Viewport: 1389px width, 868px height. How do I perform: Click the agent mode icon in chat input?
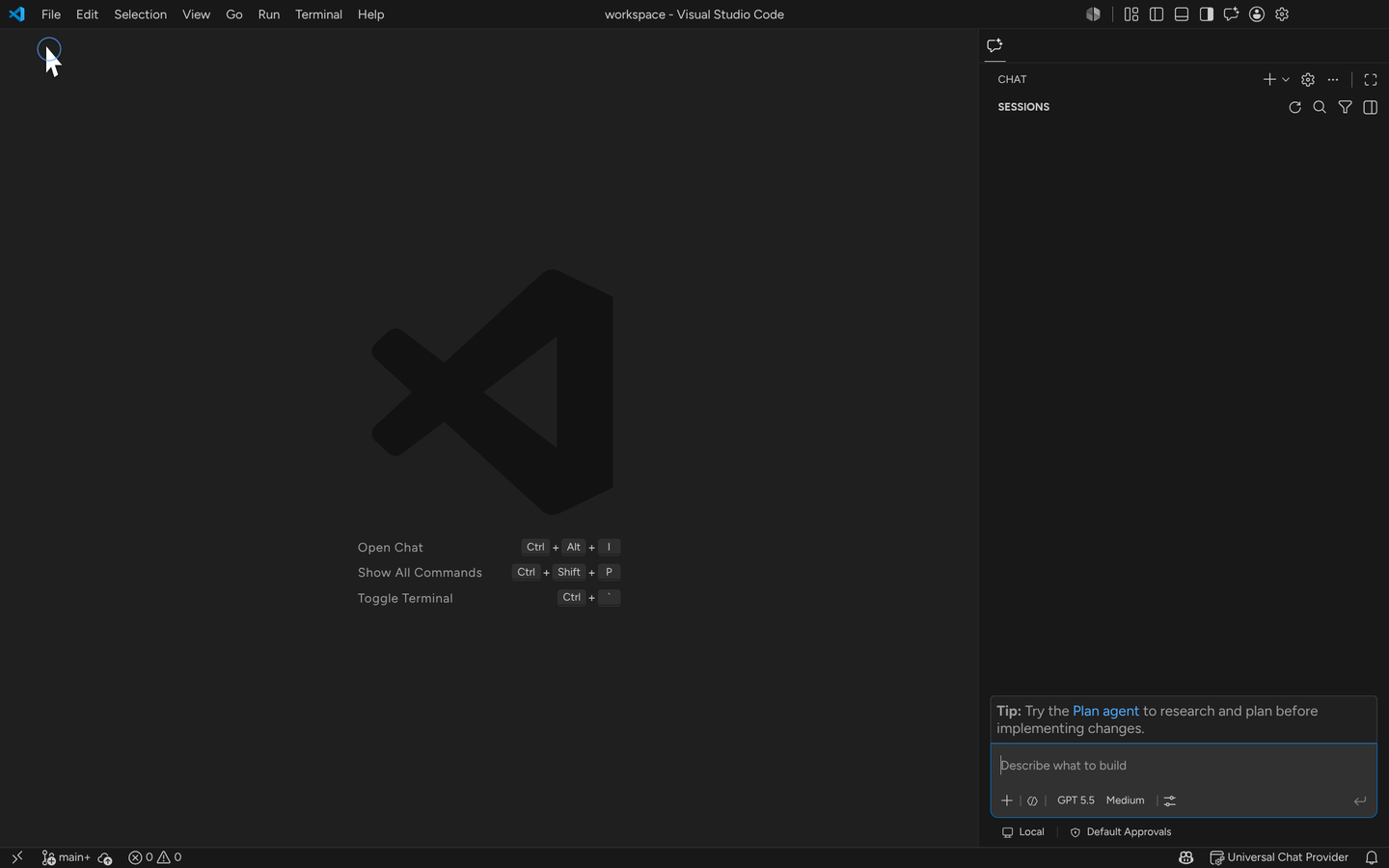pyautogui.click(x=1032, y=800)
